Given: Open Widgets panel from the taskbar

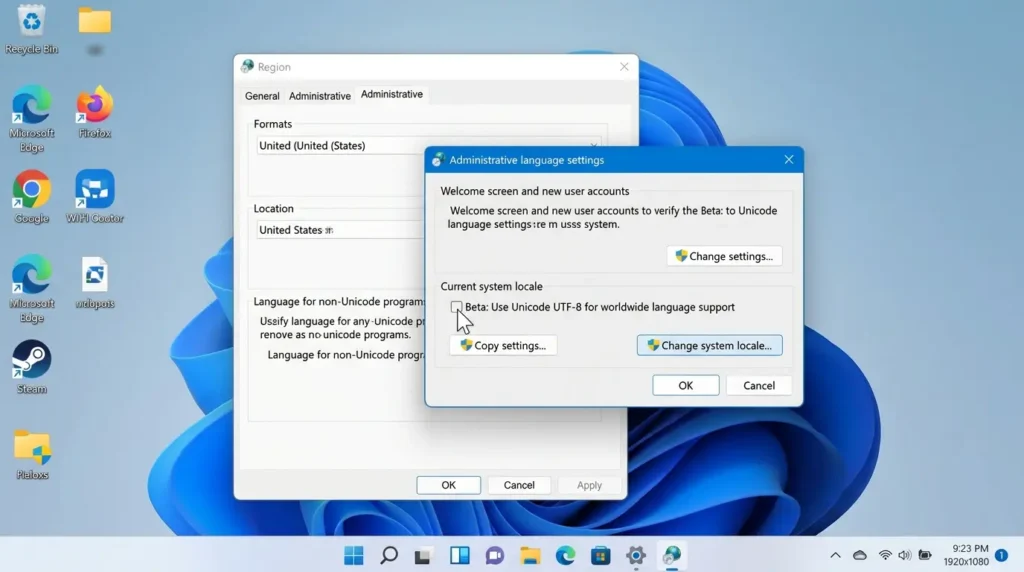Looking at the screenshot, I should coord(460,555).
